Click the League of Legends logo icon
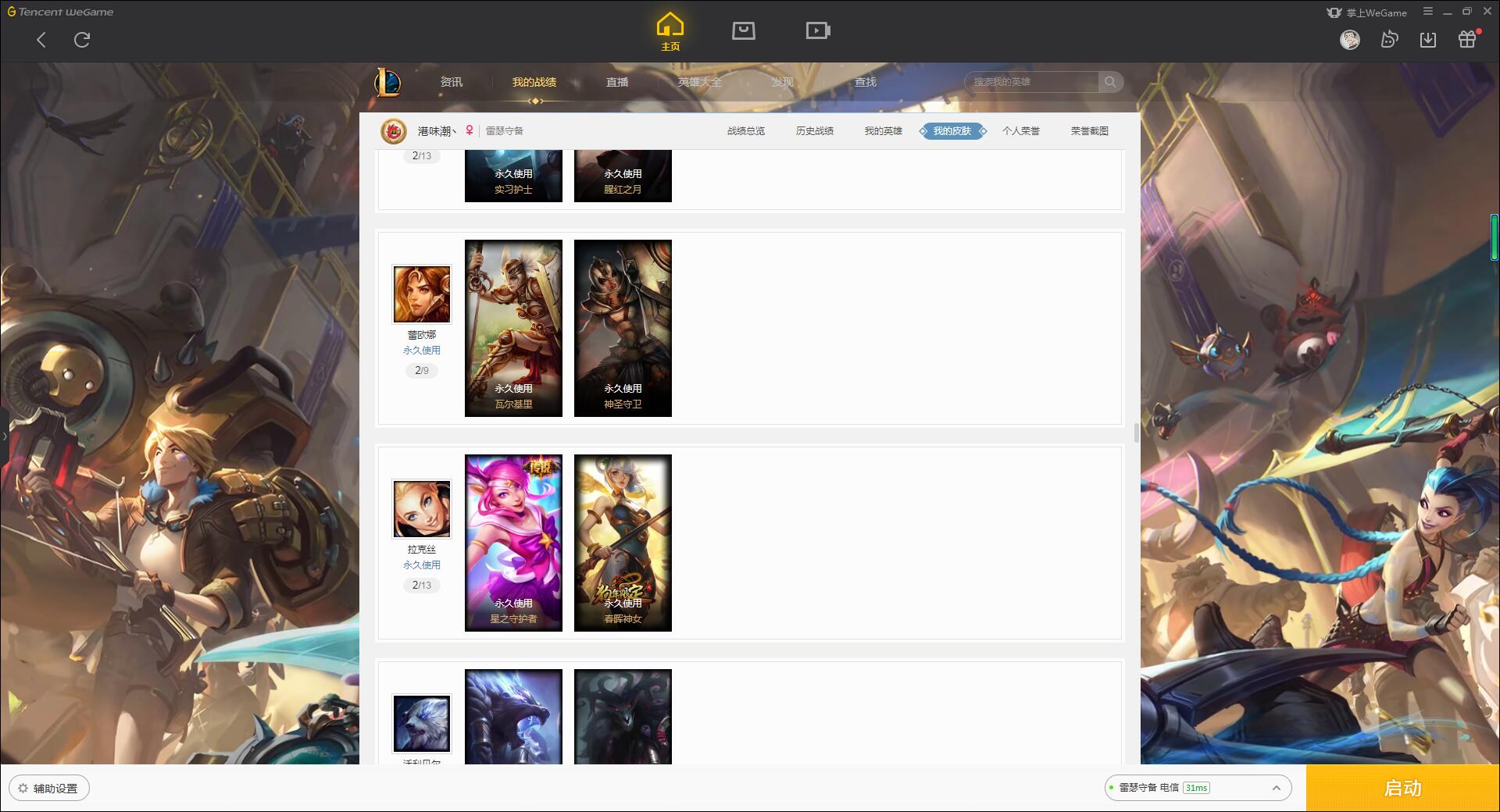Image resolution: width=1500 pixels, height=812 pixels. (x=387, y=82)
